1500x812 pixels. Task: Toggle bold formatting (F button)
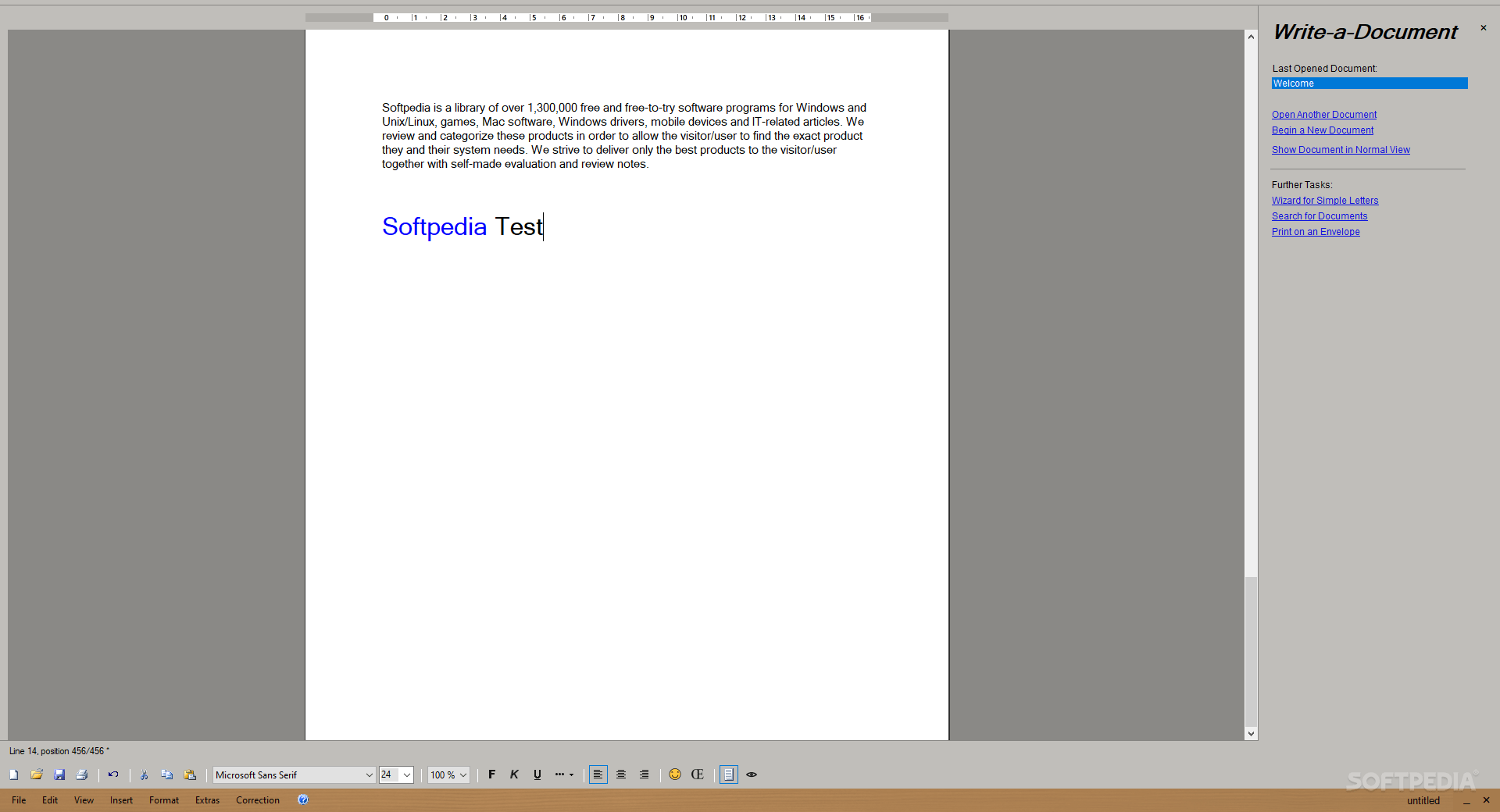[x=492, y=775]
